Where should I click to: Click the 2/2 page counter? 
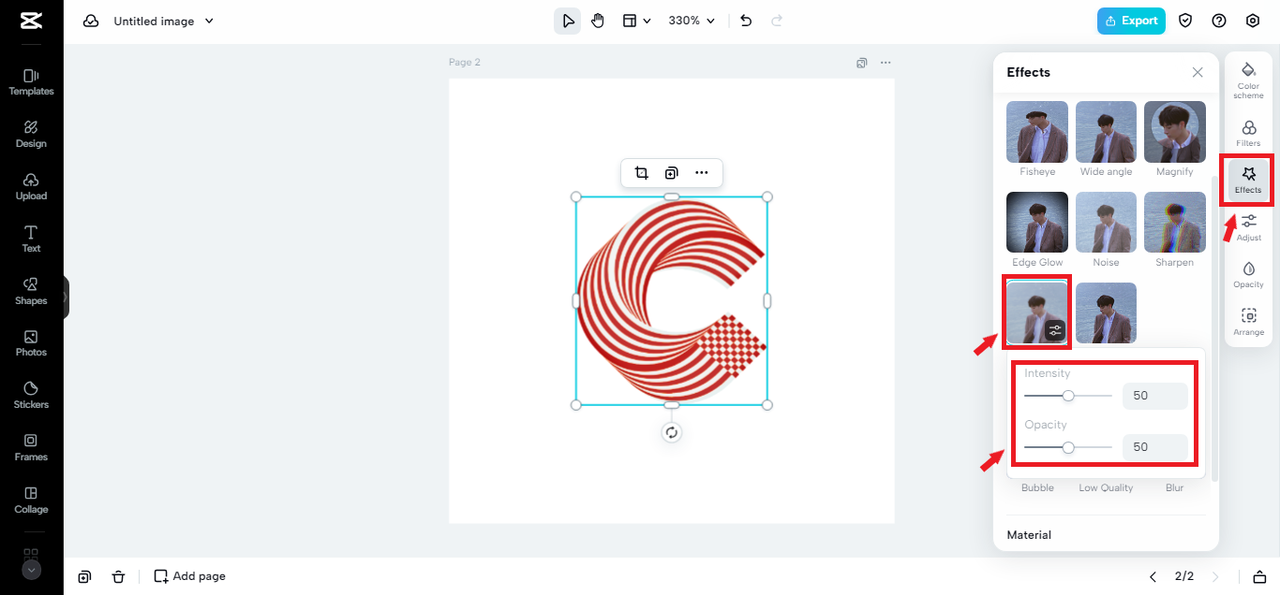pos(1184,576)
